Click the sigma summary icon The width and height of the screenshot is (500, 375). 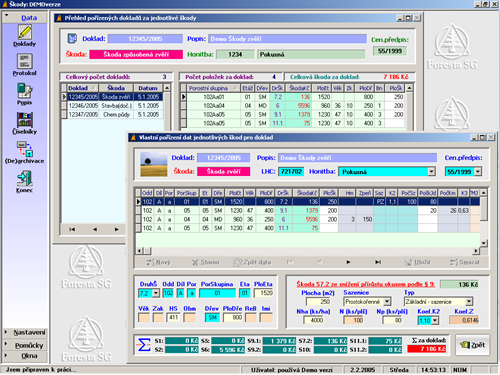pyautogui.click(x=144, y=345)
